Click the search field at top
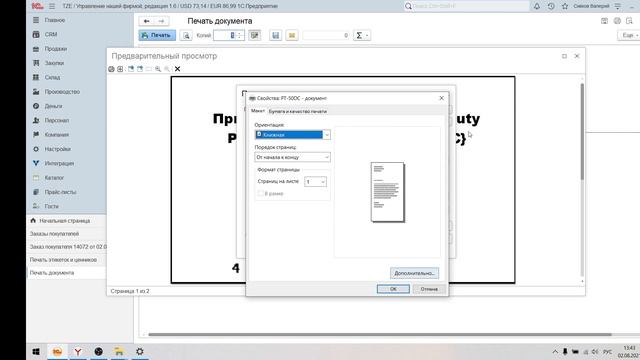Screen dimensions: 640x360 [467, 6]
